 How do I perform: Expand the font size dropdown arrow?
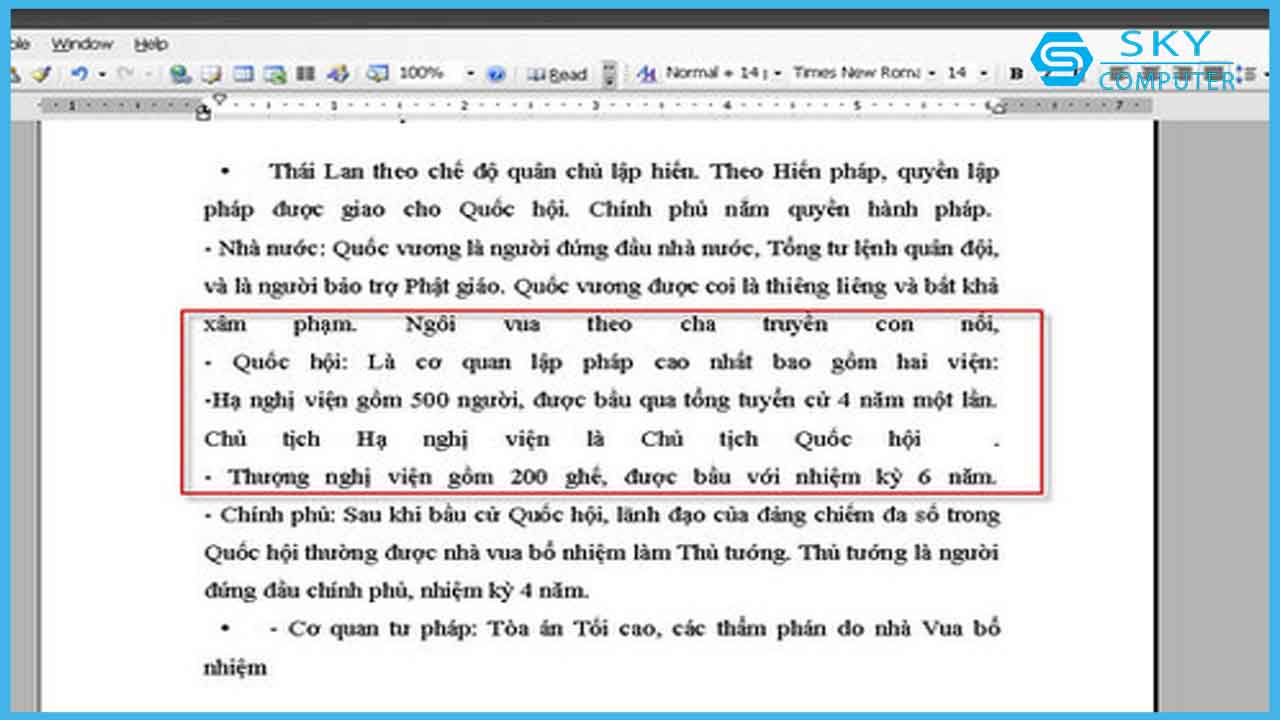click(x=984, y=73)
